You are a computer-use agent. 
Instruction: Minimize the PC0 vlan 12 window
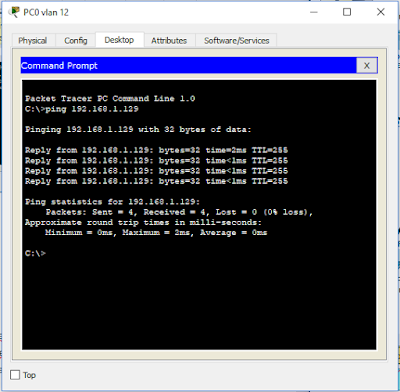pos(314,12)
